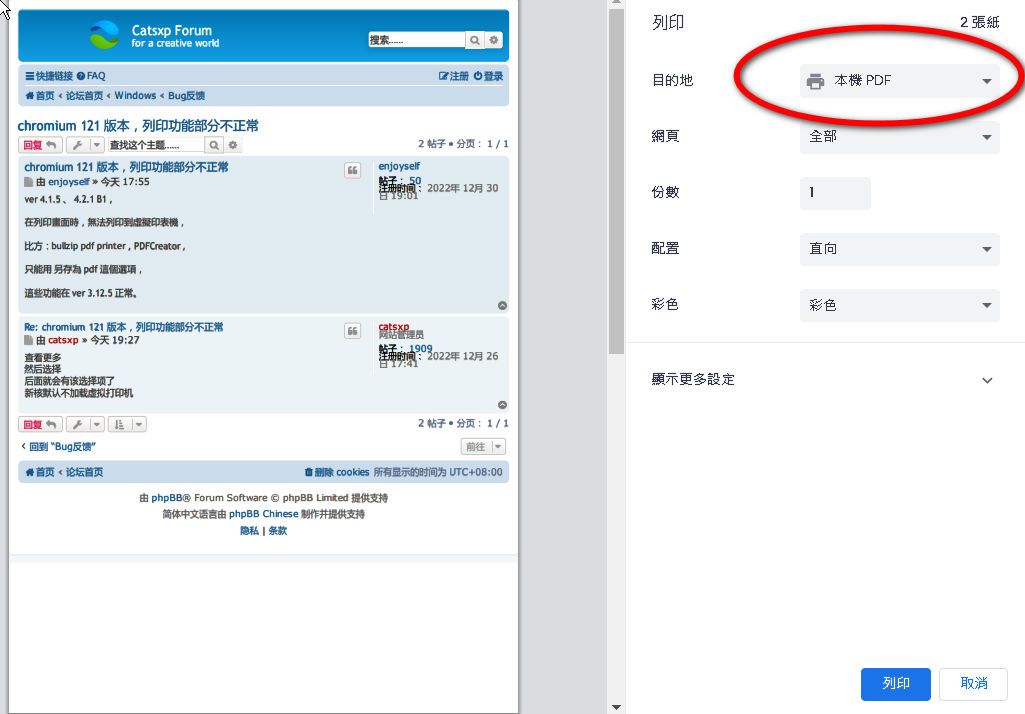1025x714 pixels.
Task: Click the footer 论坛首页 link
Action: [x=84, y=472]
